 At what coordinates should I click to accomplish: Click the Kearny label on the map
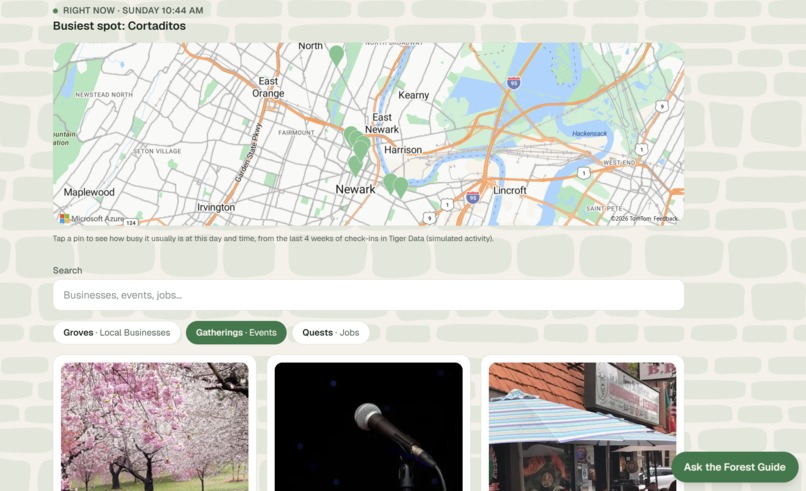point(413,95)
